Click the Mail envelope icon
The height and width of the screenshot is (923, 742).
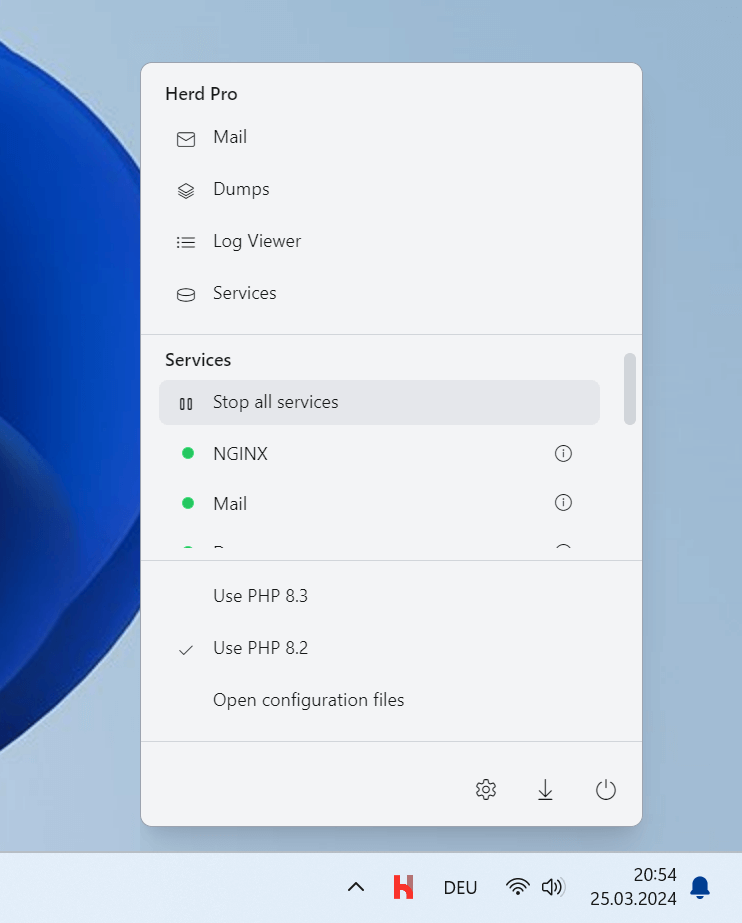click(x=186, y=139)
